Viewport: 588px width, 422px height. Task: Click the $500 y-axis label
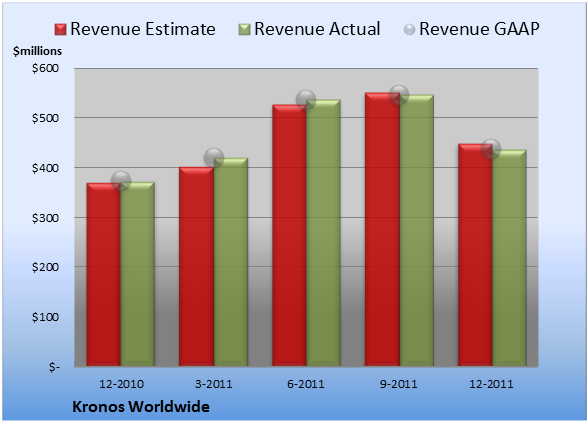[45, 118]
